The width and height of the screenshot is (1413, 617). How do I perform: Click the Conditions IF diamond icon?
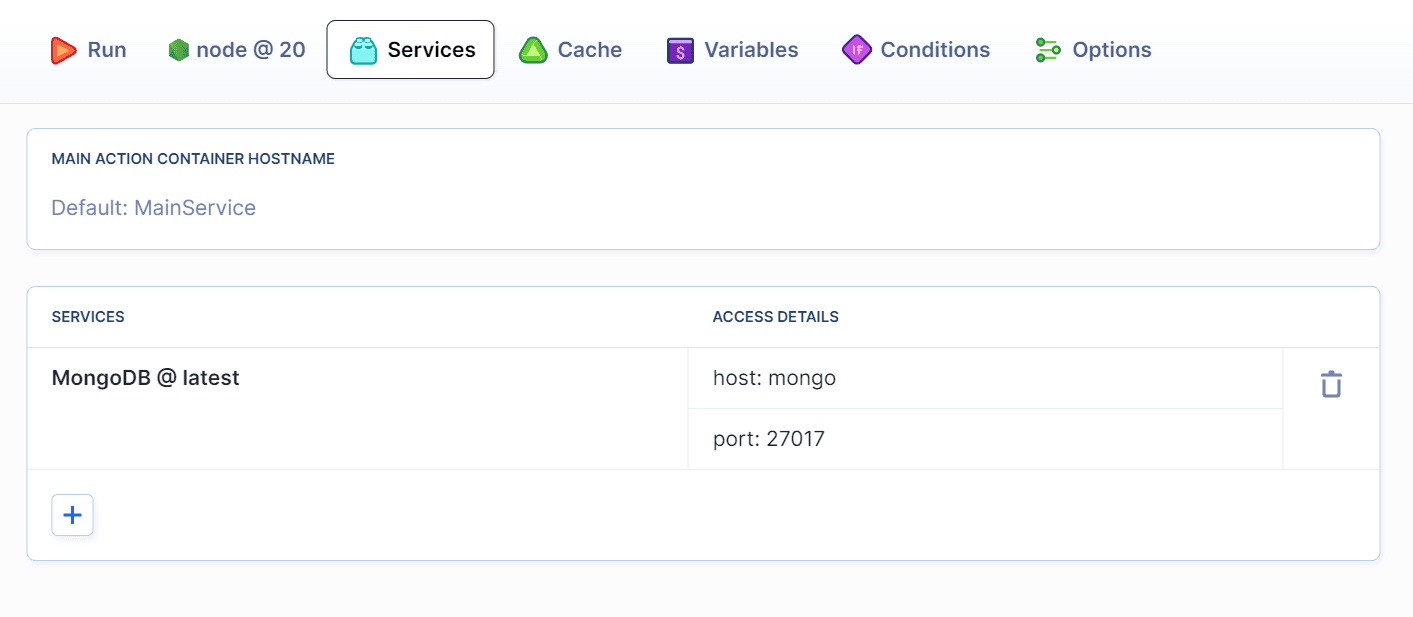tap(856, 49)
